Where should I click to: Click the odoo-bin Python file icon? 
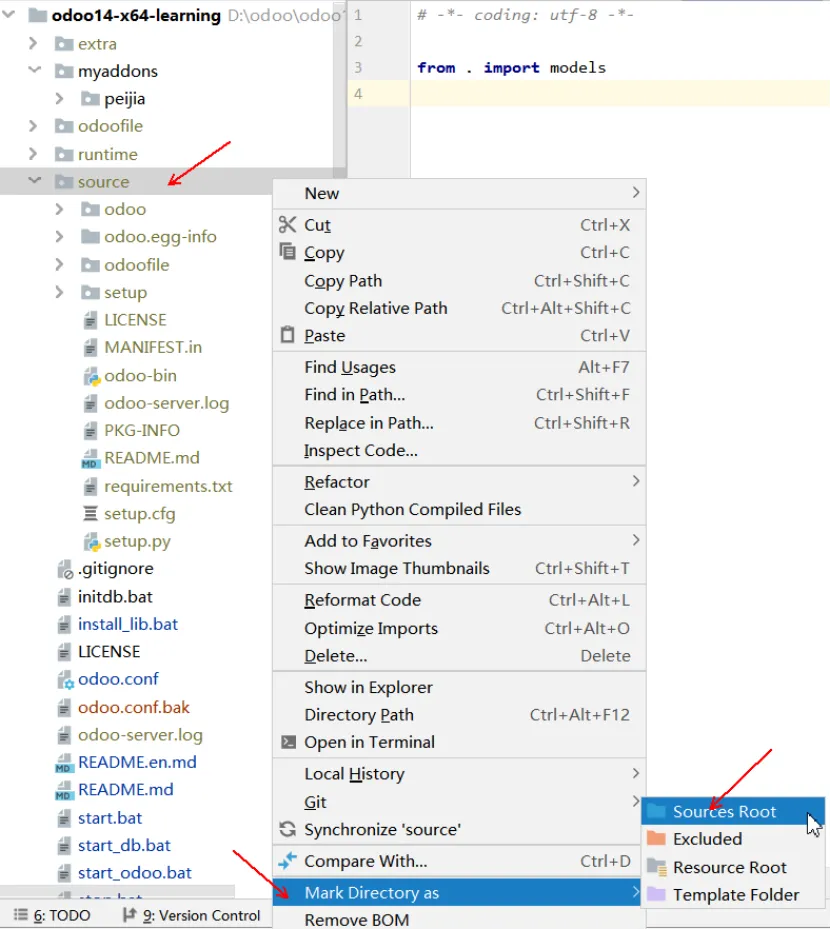[91, 376]
